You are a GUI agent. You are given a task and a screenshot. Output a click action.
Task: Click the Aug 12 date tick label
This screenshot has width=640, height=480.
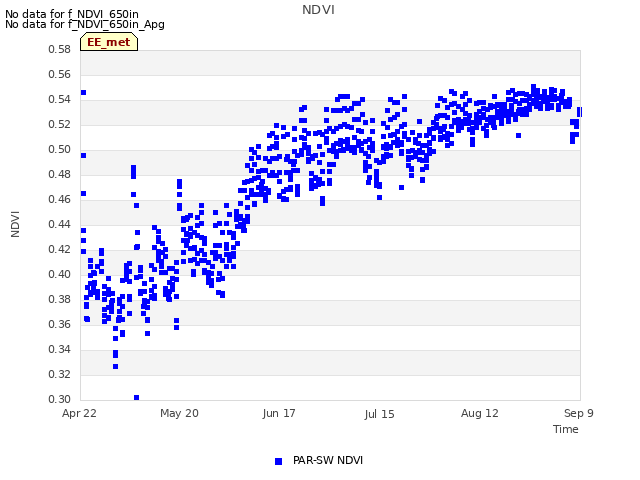click(x=480, y=413)
